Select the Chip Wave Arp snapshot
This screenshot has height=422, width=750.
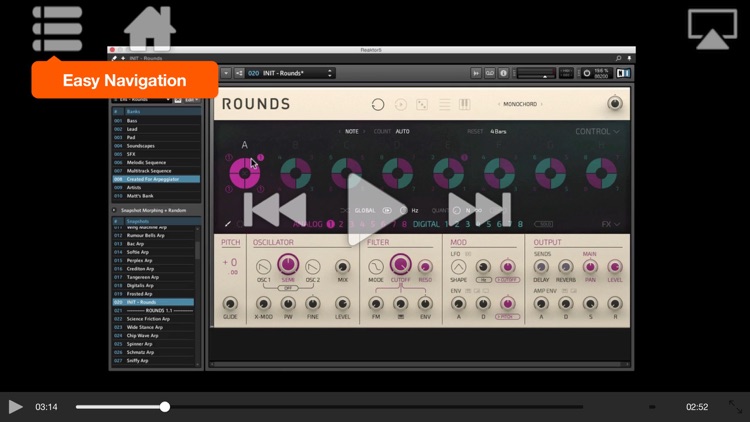coord(153,335)
